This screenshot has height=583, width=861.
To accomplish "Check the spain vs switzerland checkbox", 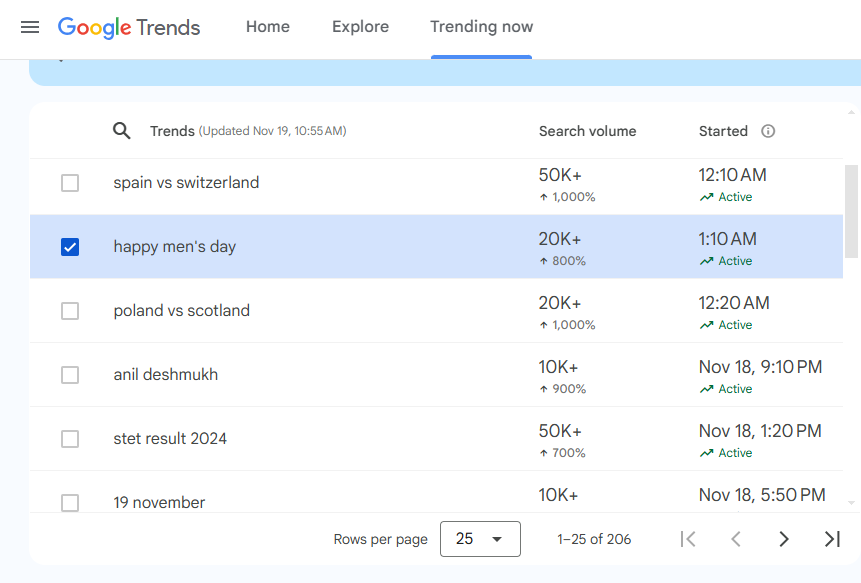I will click(x=70, y=183).
